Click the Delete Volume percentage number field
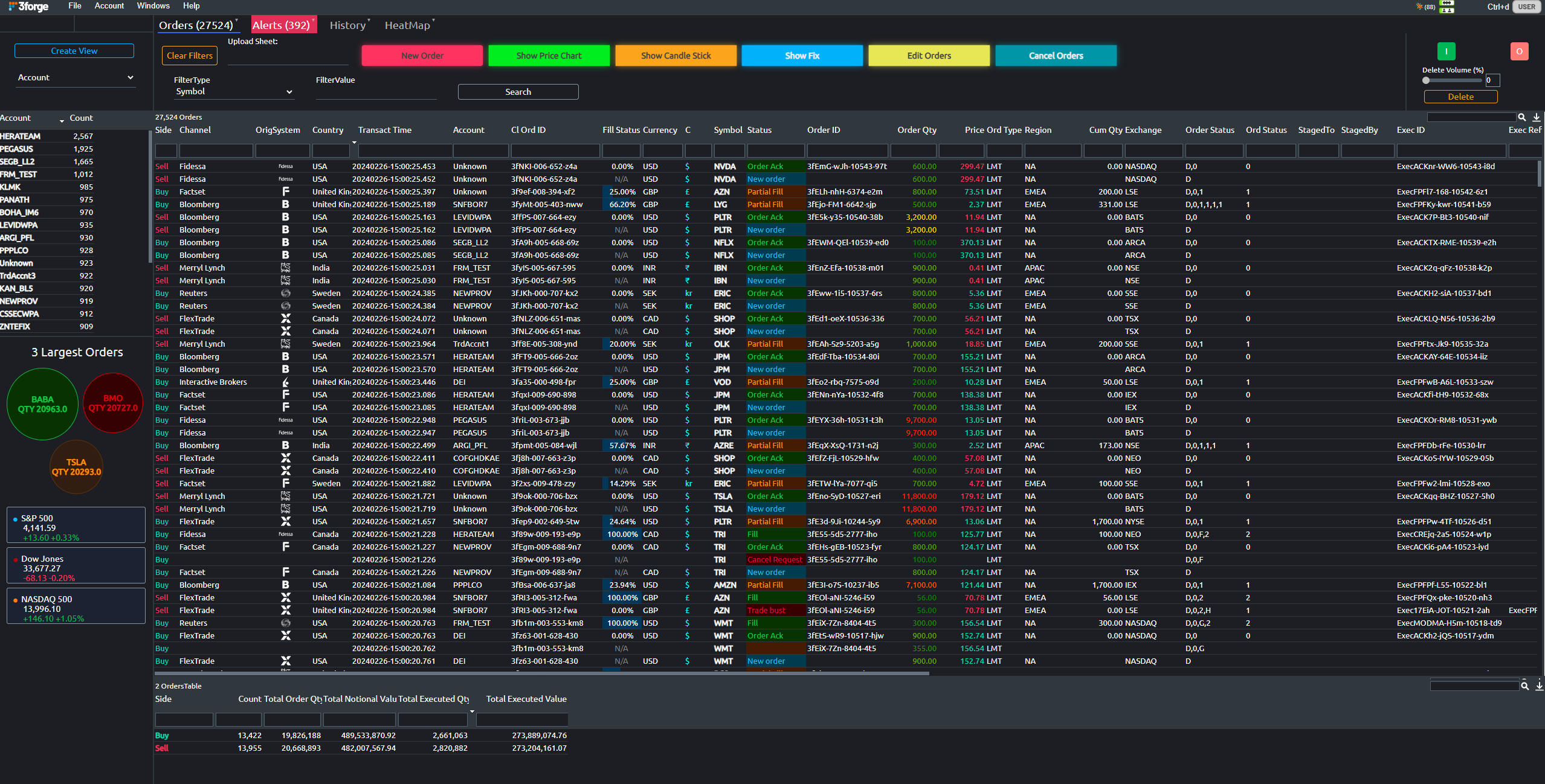This screenshot has height=784, width=1545. pyautogui.click(x=1492, y=80)
